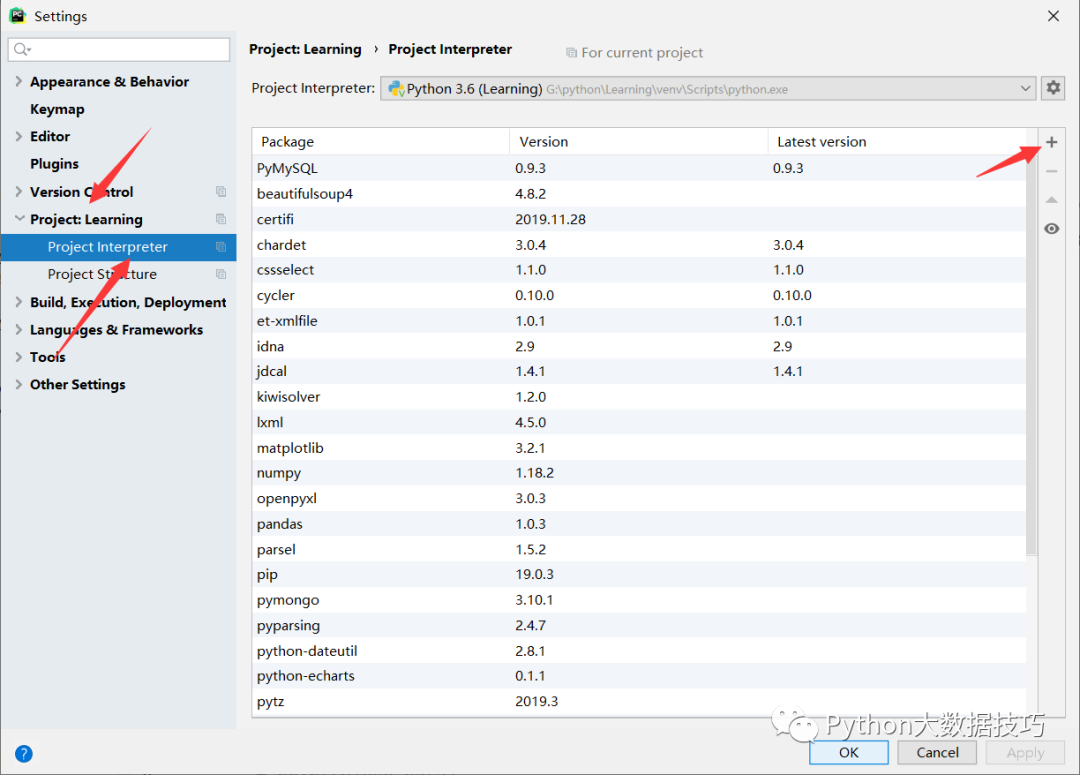Viewport: 1080px width, 775px height.
Task: Select the lxml package row
Action: tap(639, 422)
